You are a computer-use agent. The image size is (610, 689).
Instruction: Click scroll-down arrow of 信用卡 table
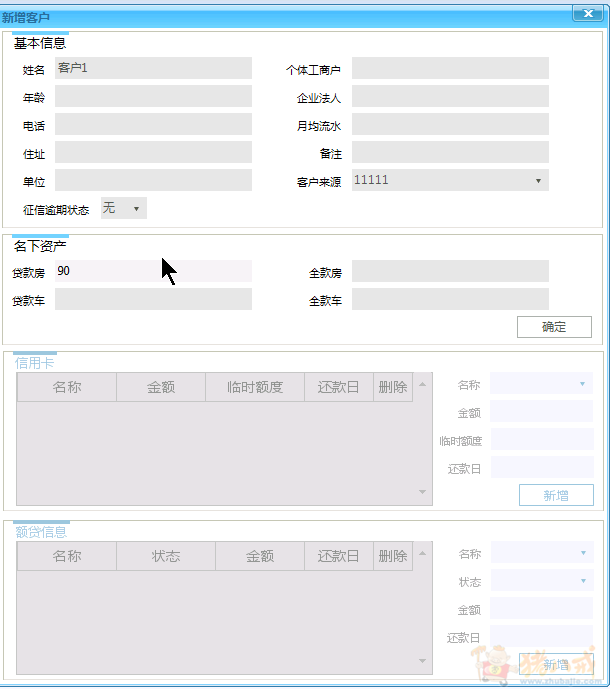(x=422, y=492)
